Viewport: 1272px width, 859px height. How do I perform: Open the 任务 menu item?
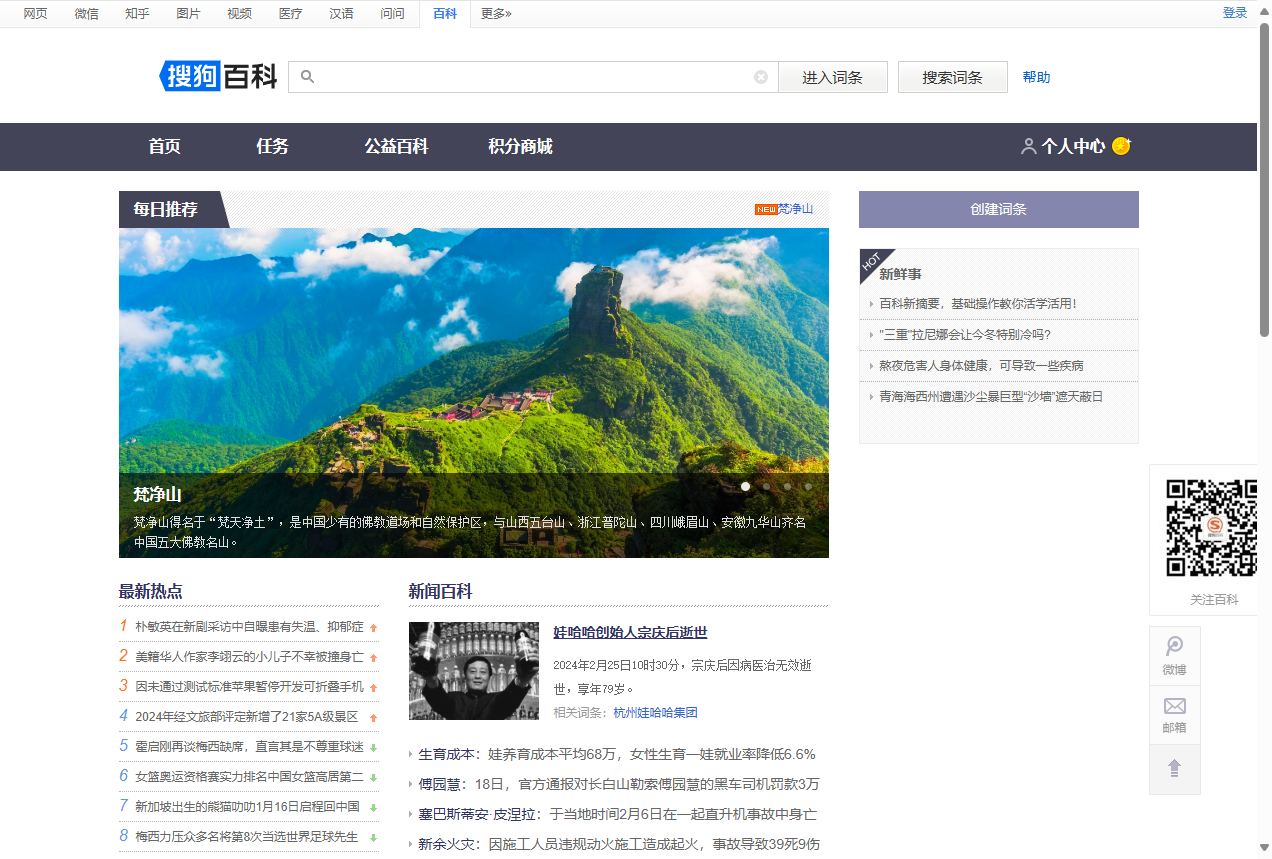coord(271,147)
